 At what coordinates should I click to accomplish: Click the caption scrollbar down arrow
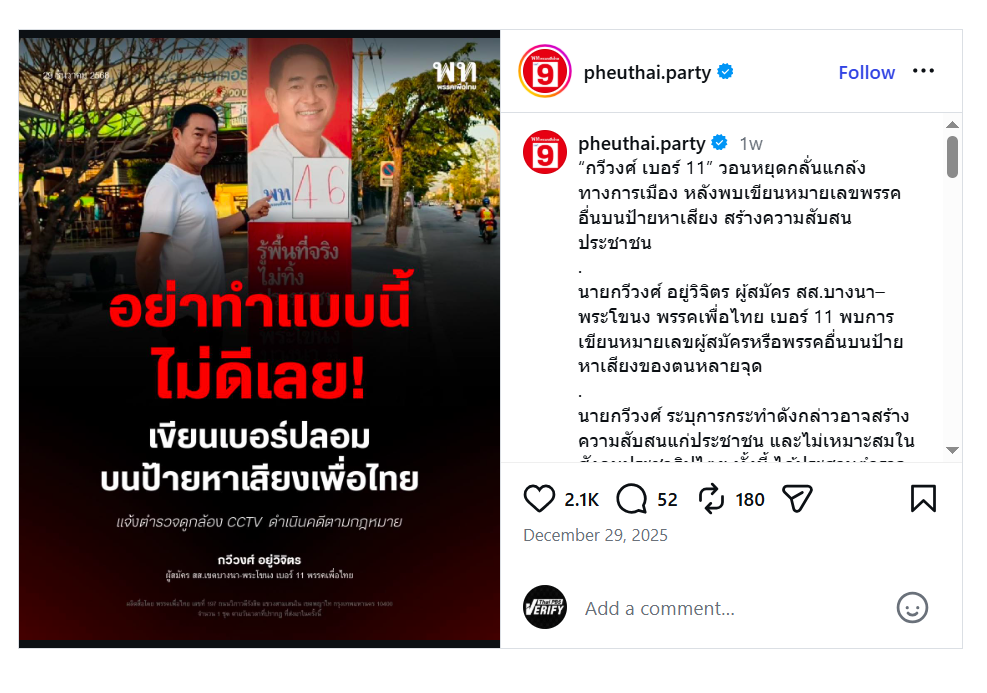click(x=952, y=450)
